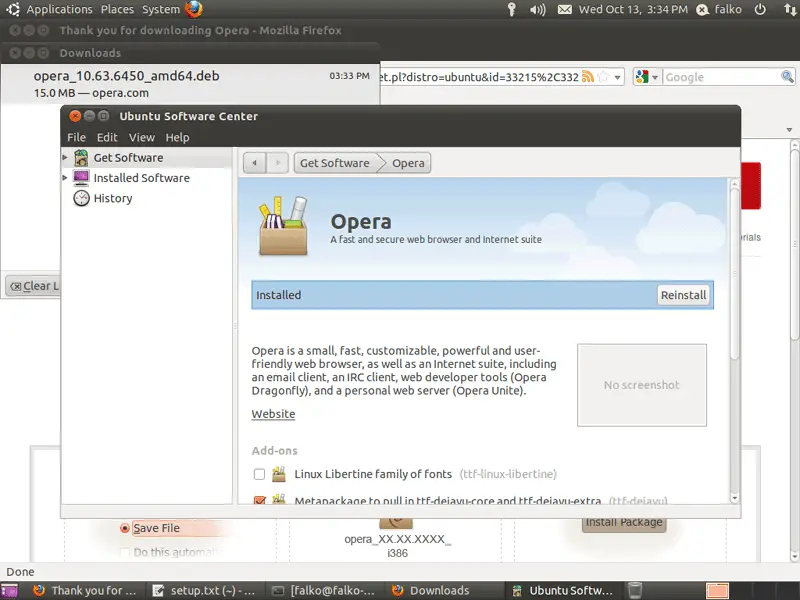The width and height of the screenshot is (800, 600).
Task: Select the opera_10.63.6450_amd64.deb download entry
Action: 190,84
